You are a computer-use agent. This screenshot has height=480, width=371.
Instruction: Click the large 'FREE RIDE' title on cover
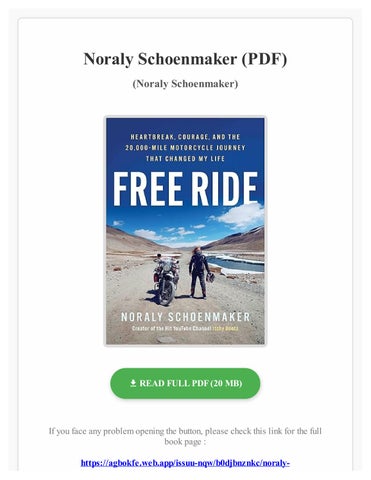185,189
